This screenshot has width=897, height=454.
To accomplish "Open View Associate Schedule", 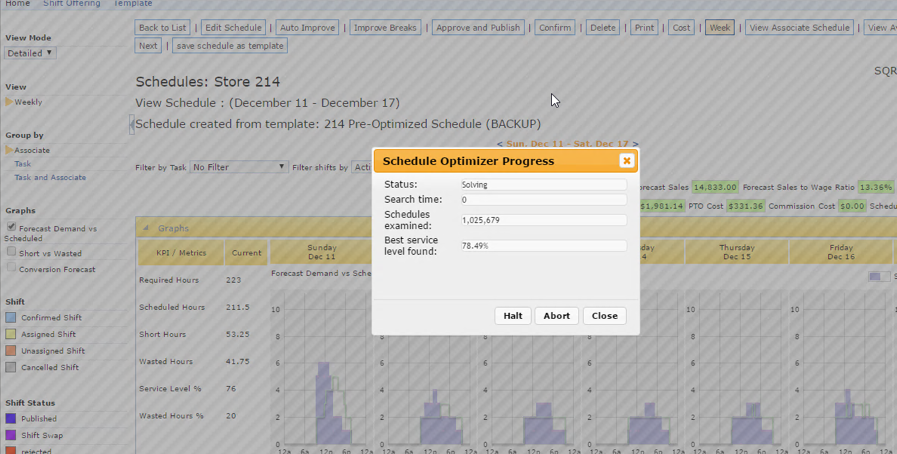I will click(x=800, y=27).
